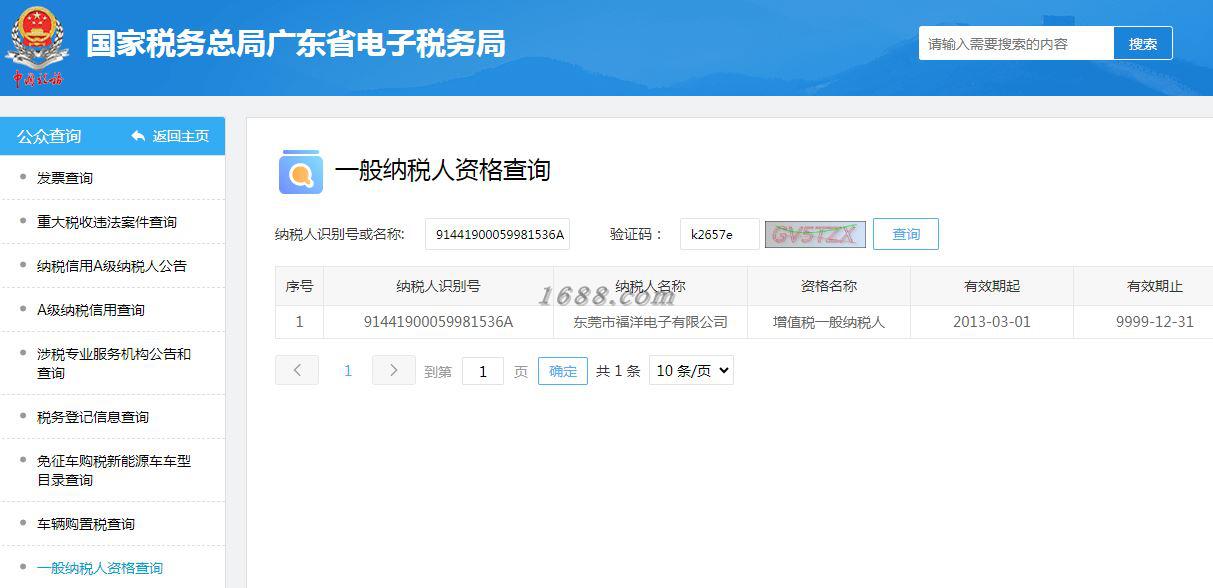1213x588 pixels.
Task: Select A级纳税信用查询 menu item
Action: coord(91,310)
